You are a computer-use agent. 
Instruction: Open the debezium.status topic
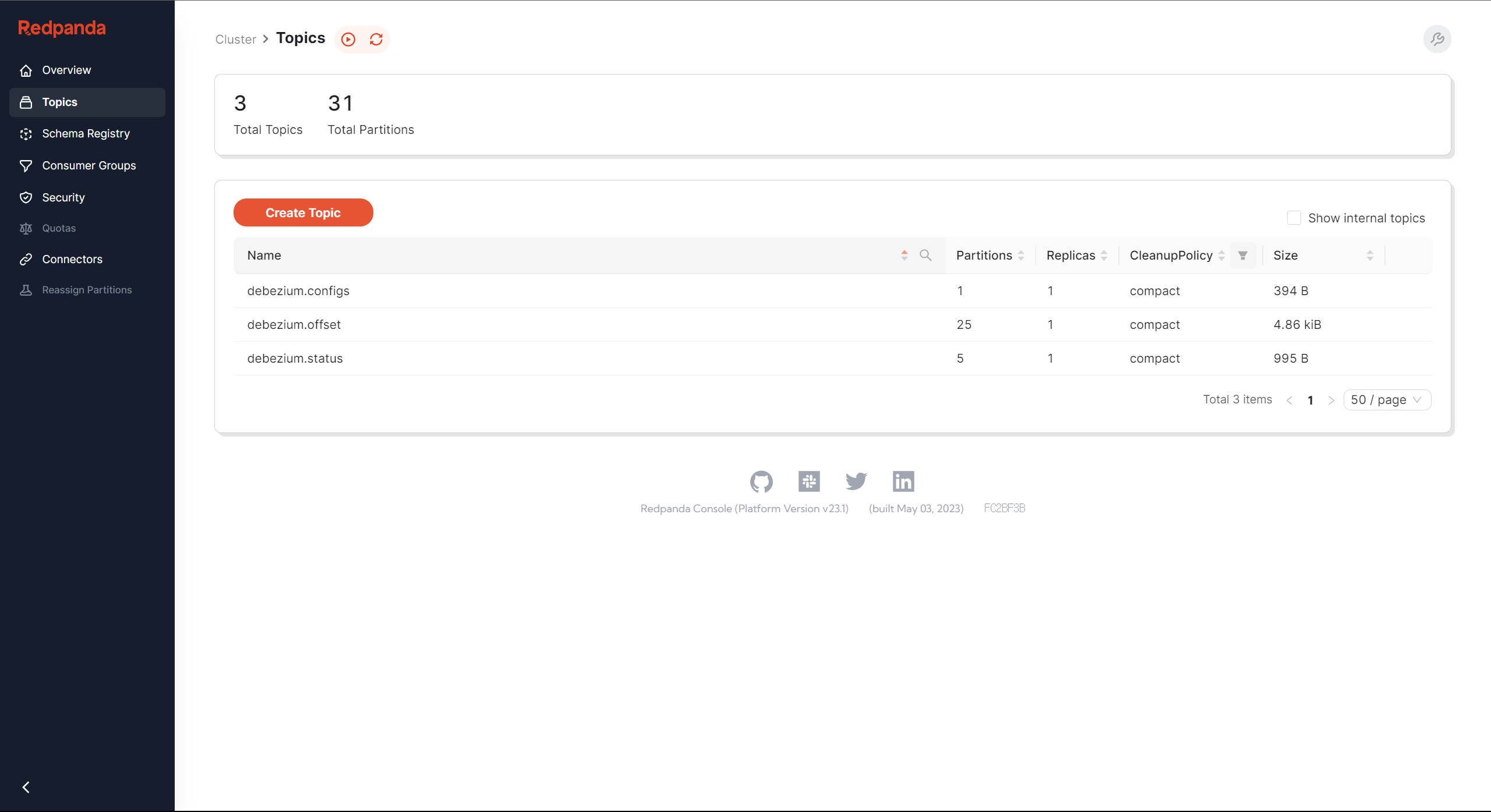(x=295, y=359)
